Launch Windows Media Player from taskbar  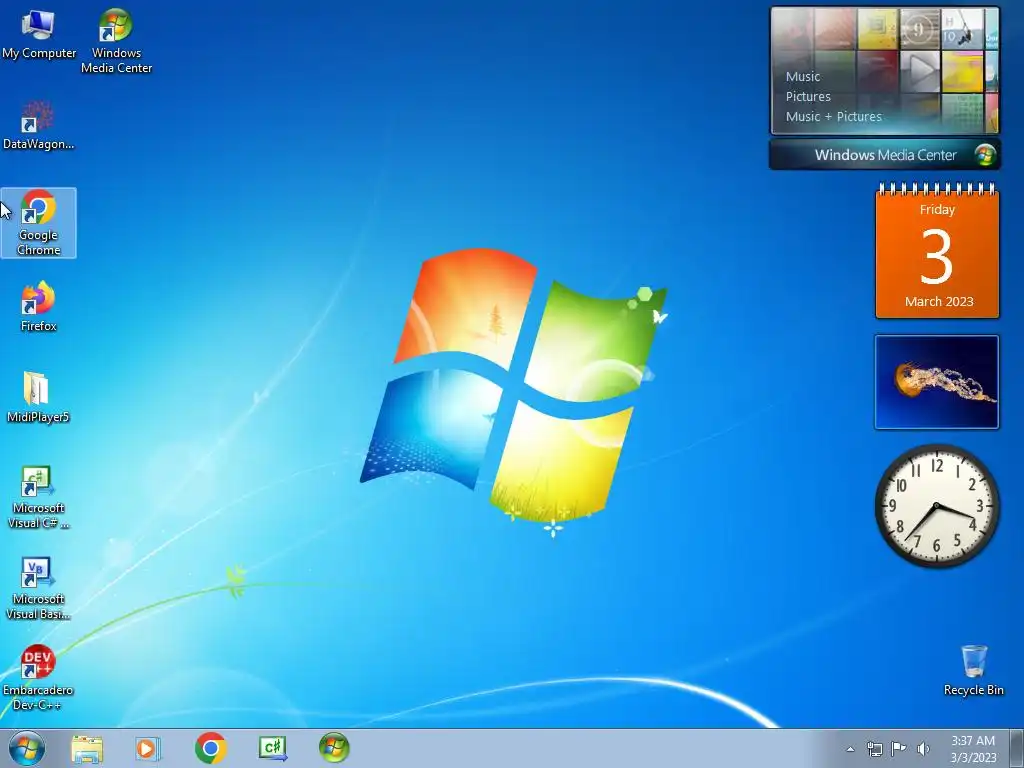pyautogui.click(x=148, y=748)
